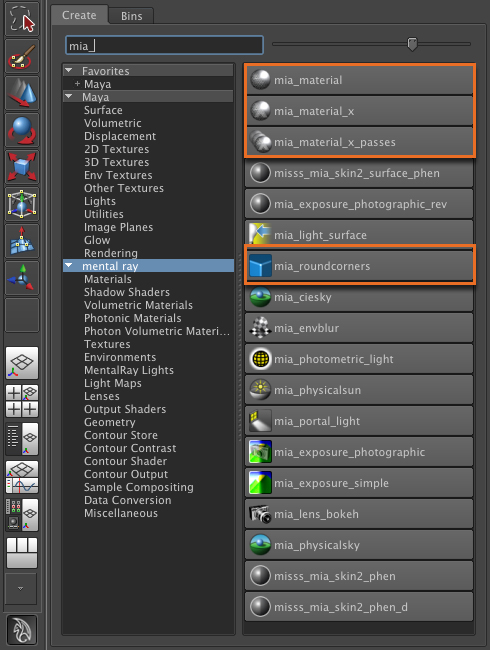This screenshot has height=650, width=490.
Task: Switch to the Create tab
Action: (79, 15)
